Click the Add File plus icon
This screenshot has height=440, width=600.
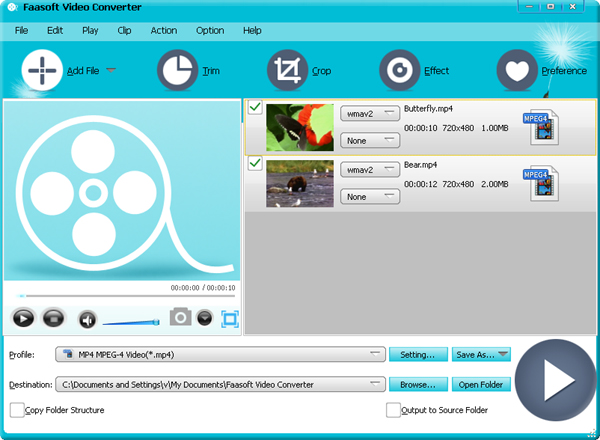42,70
